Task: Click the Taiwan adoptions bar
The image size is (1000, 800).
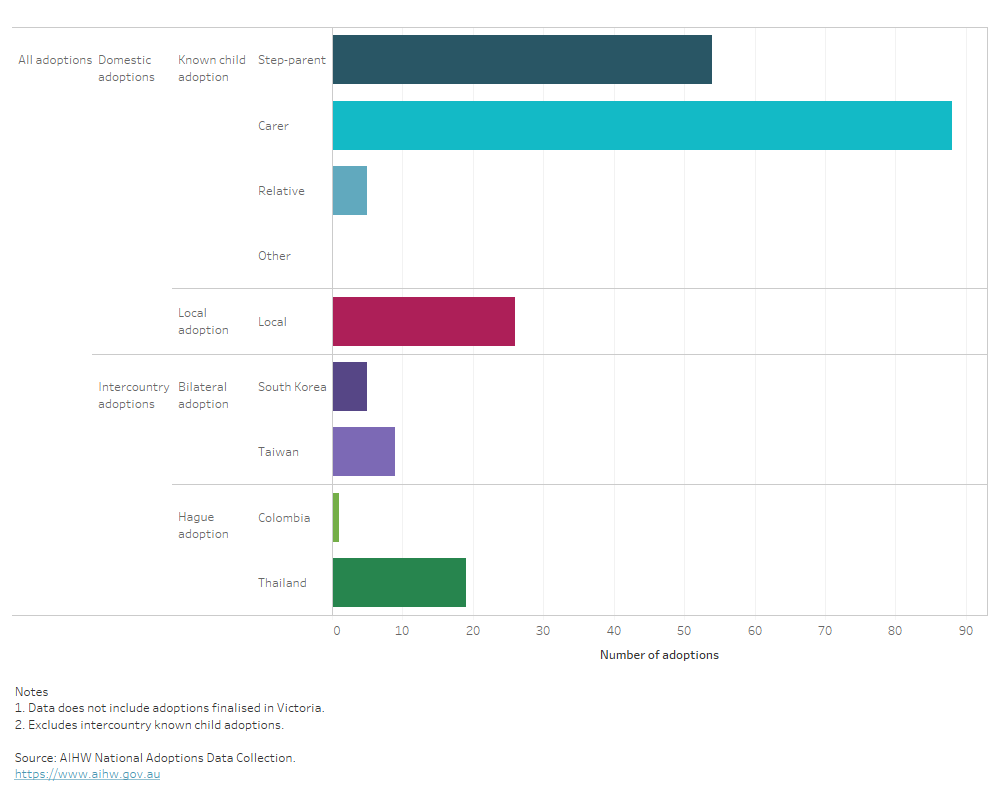Action: (362, 451)
